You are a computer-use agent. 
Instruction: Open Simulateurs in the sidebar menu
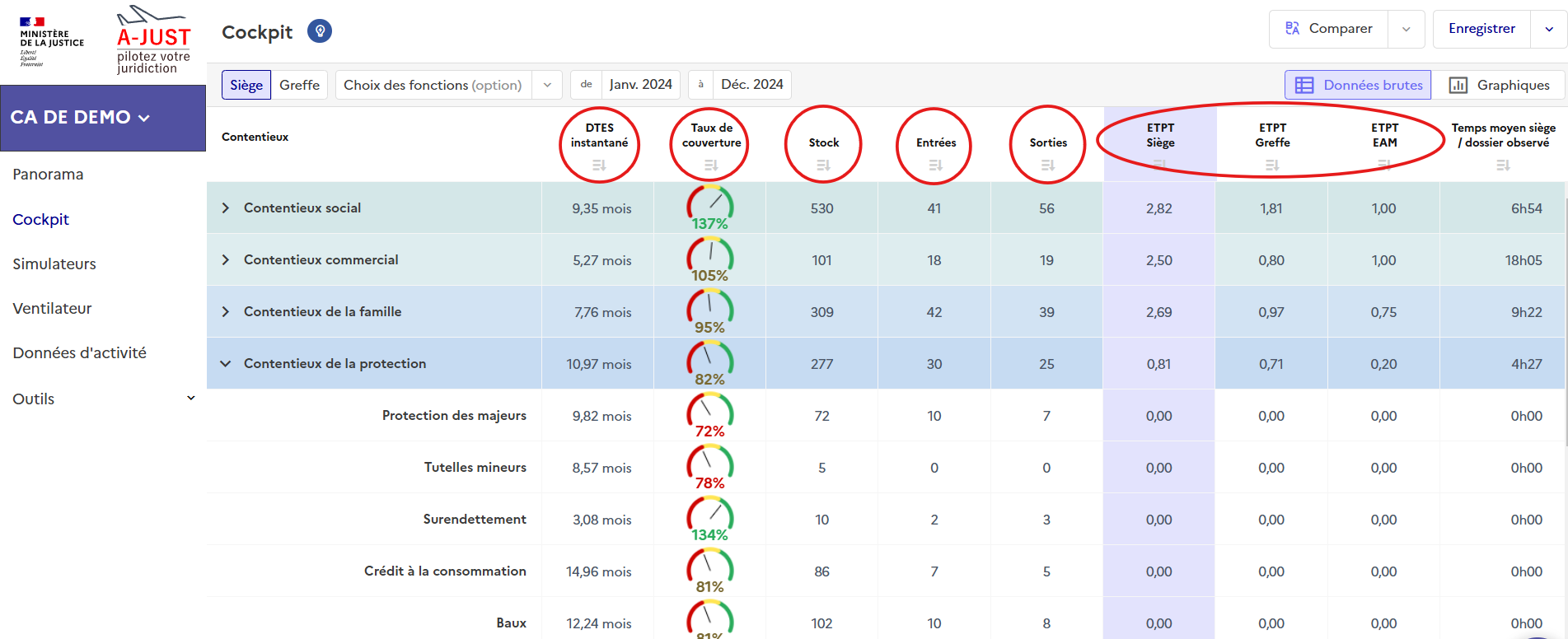[54, 264]
